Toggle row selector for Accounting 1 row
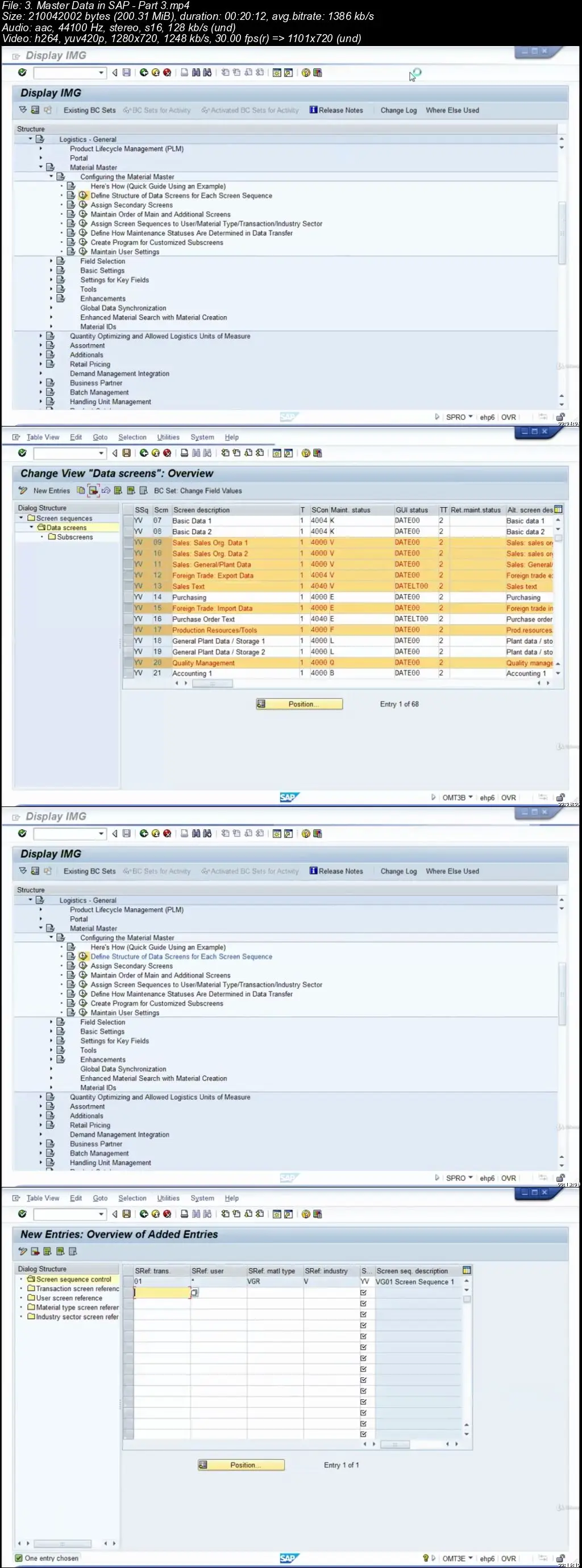The image size is (582, 1568). coord(128,673)
